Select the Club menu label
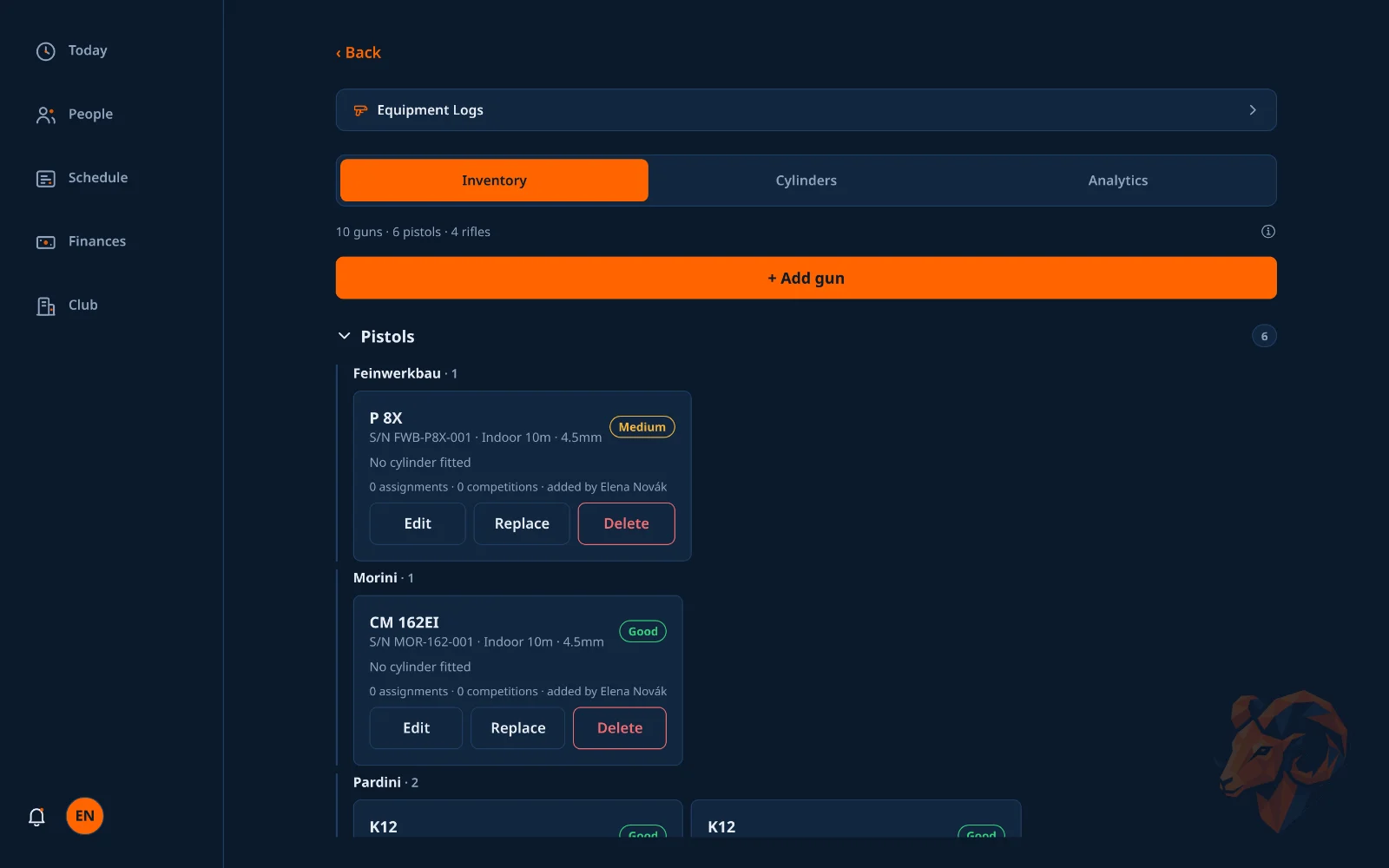Image resolution: width=1389 pixels, height=868 pixels. point(83,306)
